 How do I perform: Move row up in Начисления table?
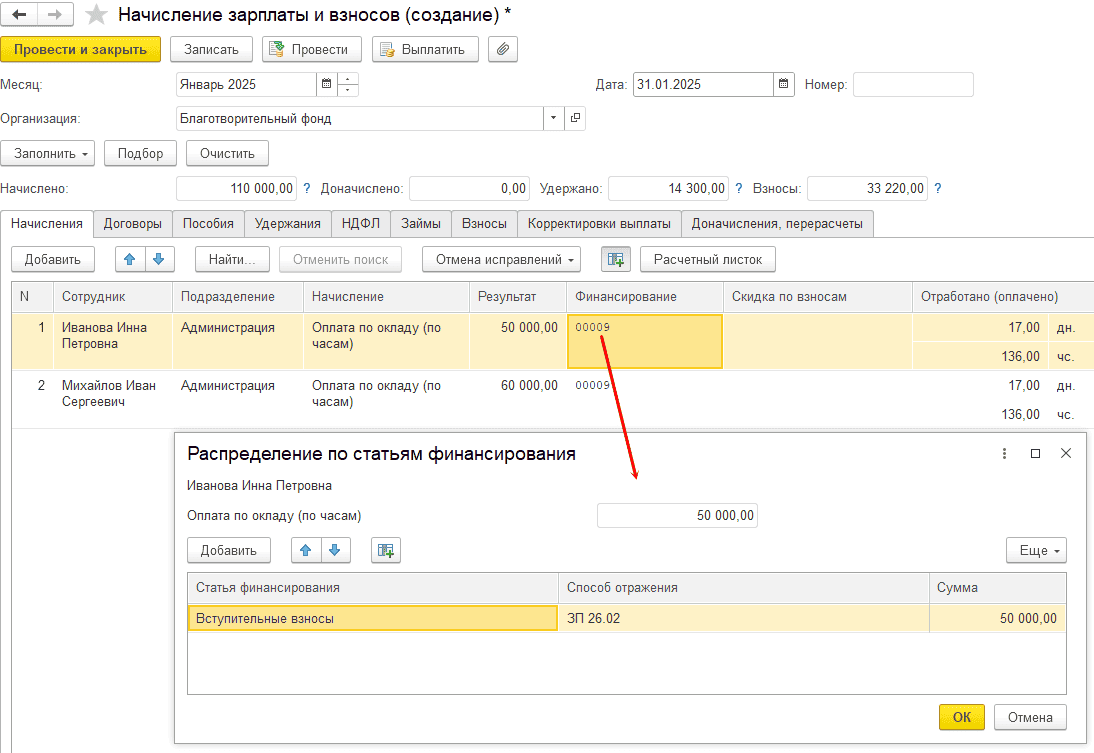click(130, 260)
